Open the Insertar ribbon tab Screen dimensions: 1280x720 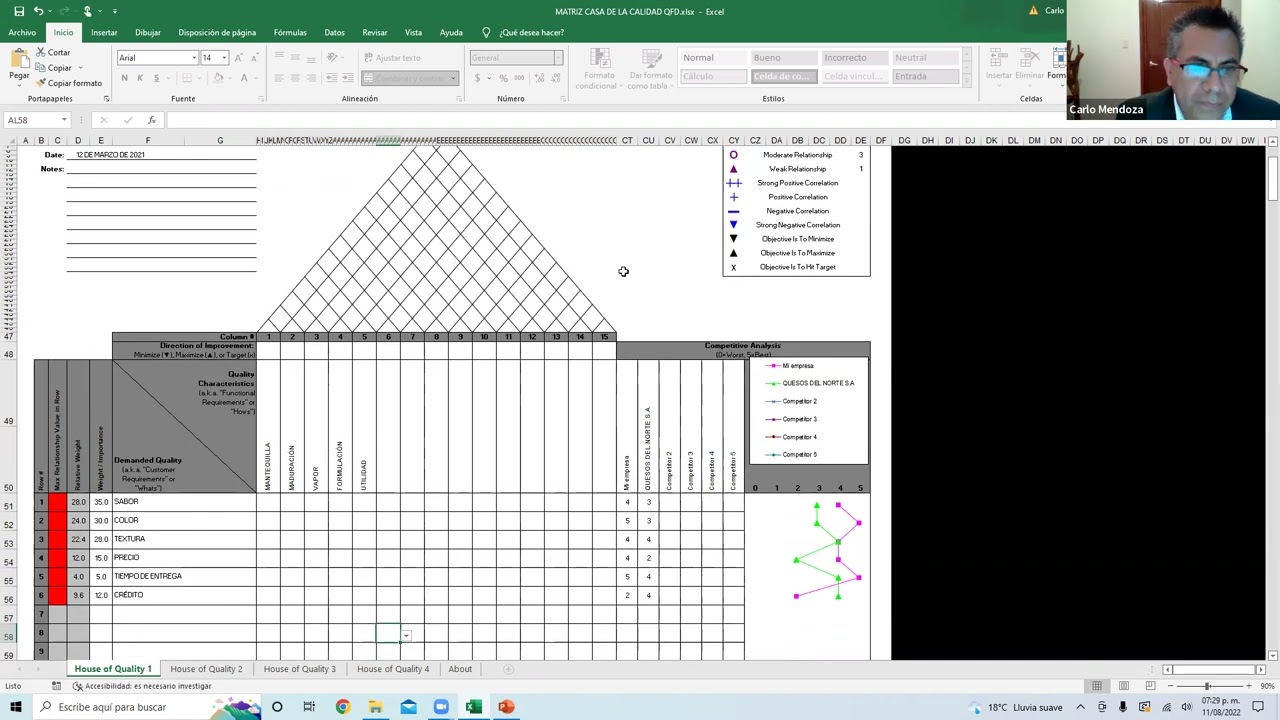[104, 32]
